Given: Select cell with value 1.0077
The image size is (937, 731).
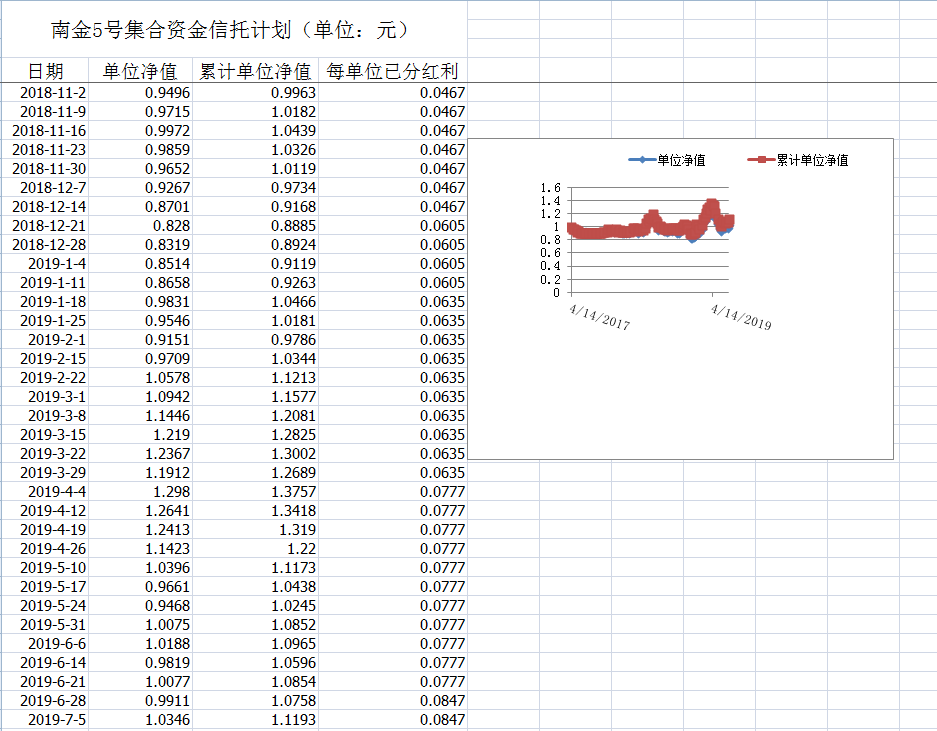Looking at the screenshot, I should pyautogui.click(x=140, y=682).
